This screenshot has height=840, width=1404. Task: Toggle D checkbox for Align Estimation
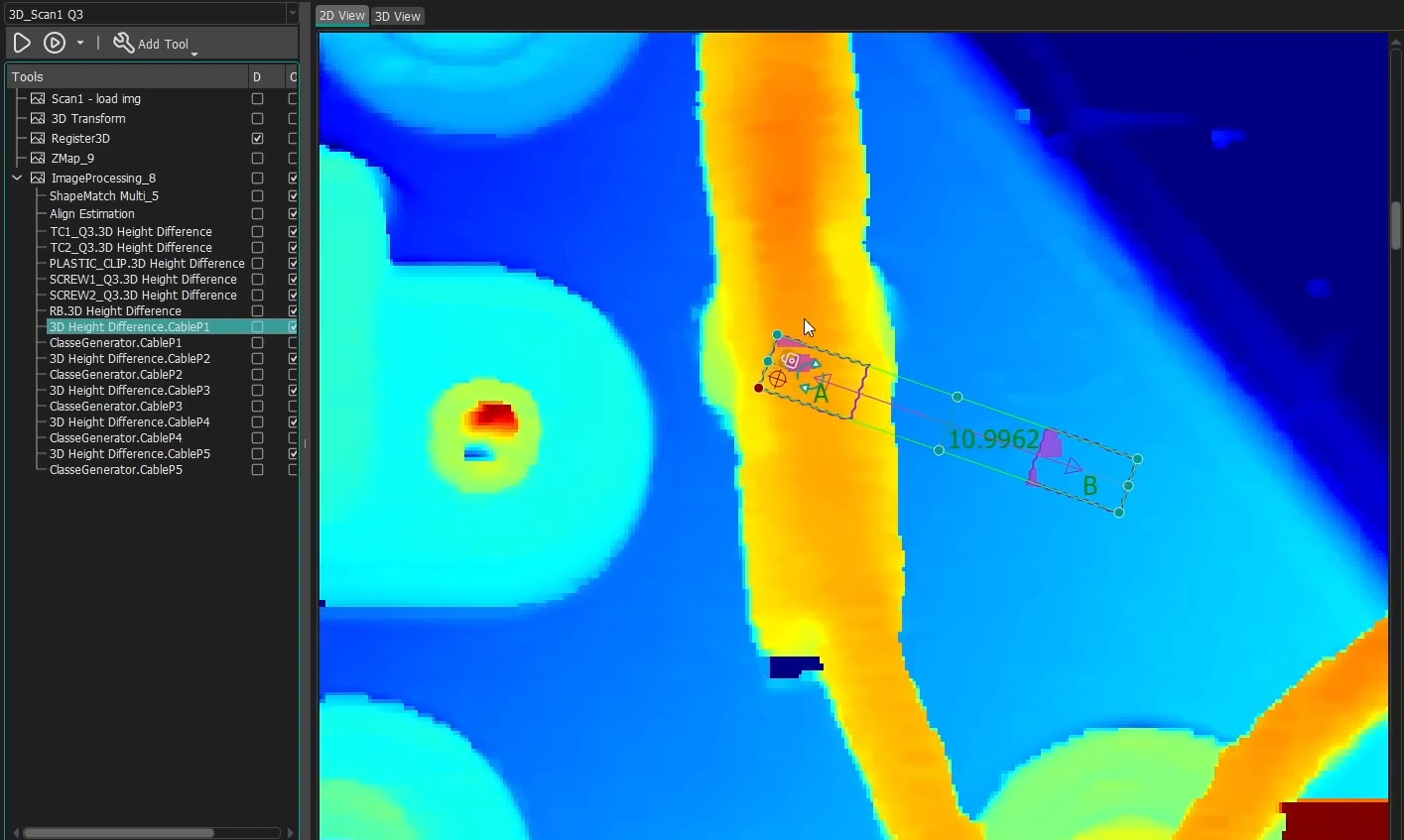tap(258, 214)
